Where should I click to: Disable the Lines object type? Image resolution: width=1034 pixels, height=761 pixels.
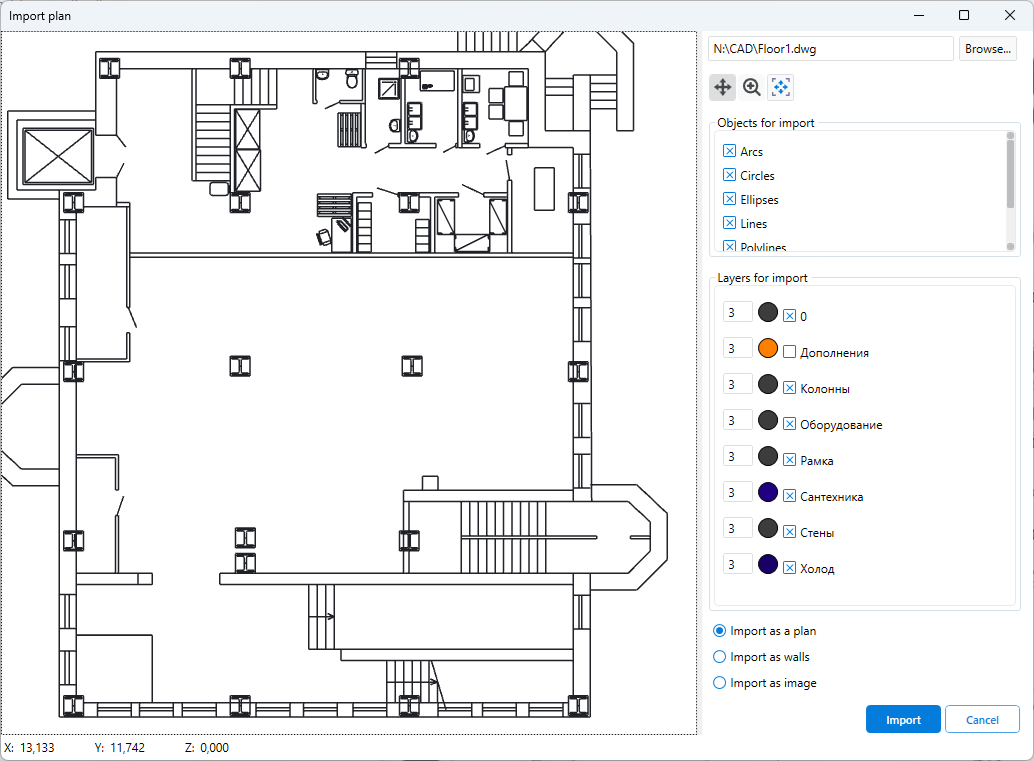point(728,223)
